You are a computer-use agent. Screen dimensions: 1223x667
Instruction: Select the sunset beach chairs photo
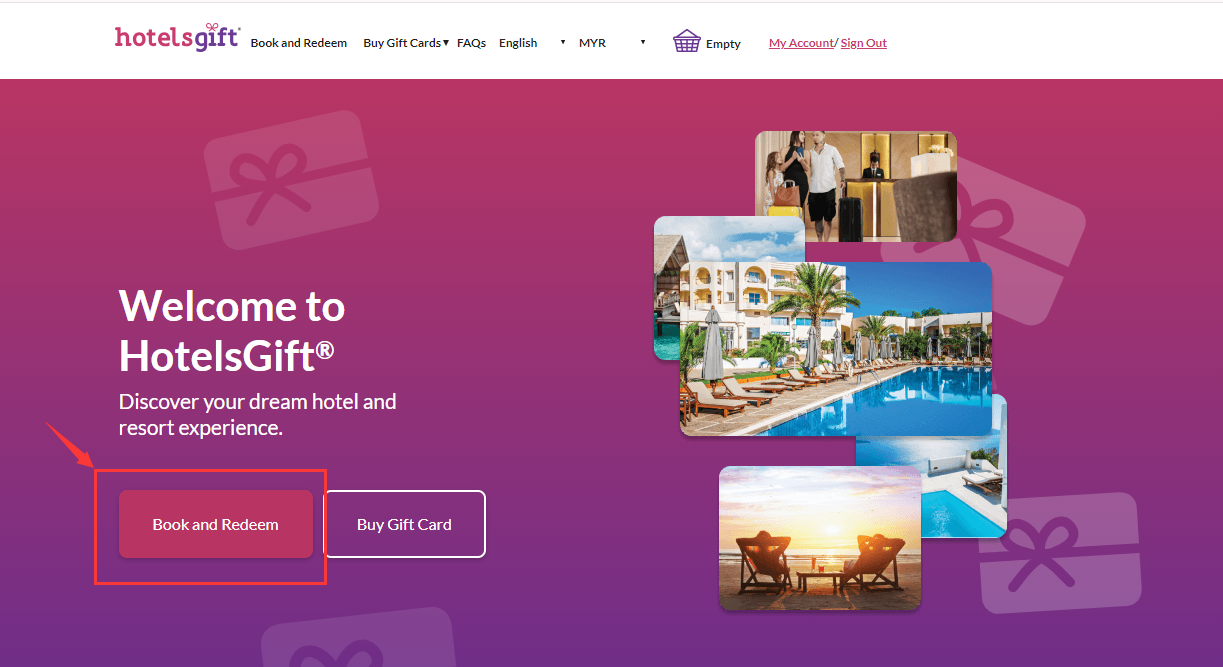point(820,538)
